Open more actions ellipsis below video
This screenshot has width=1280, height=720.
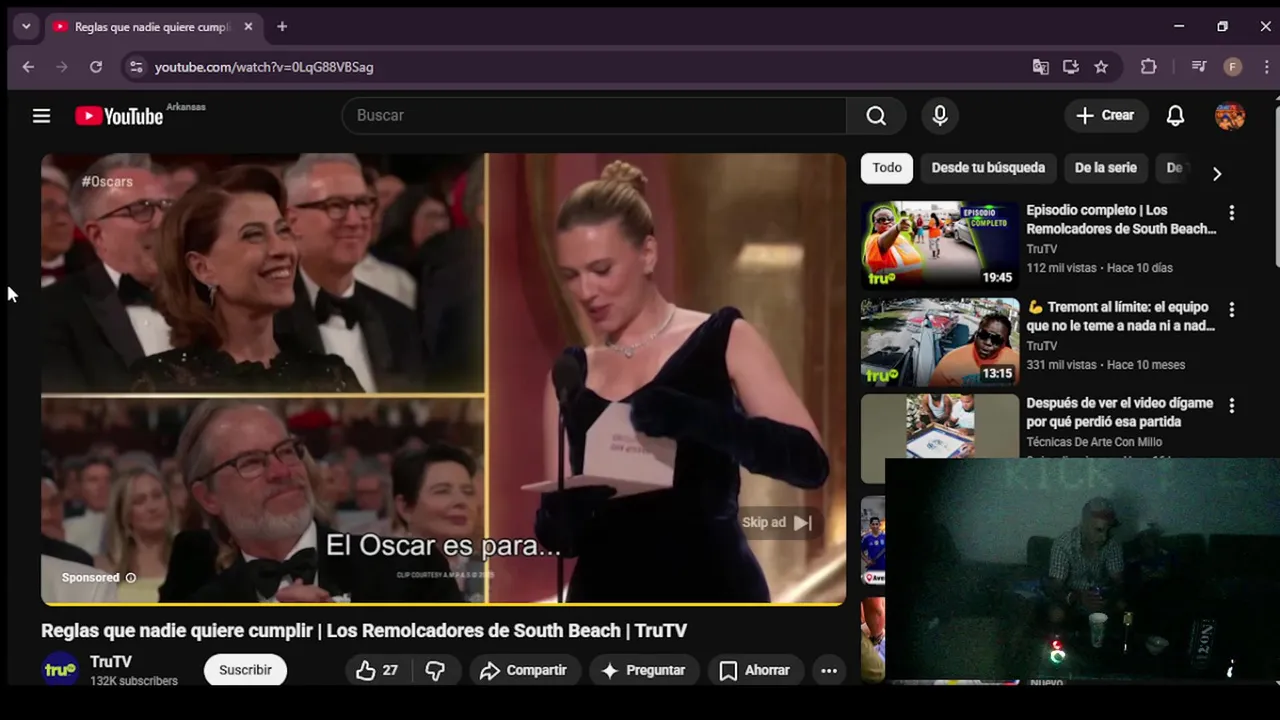click(829, 670)
